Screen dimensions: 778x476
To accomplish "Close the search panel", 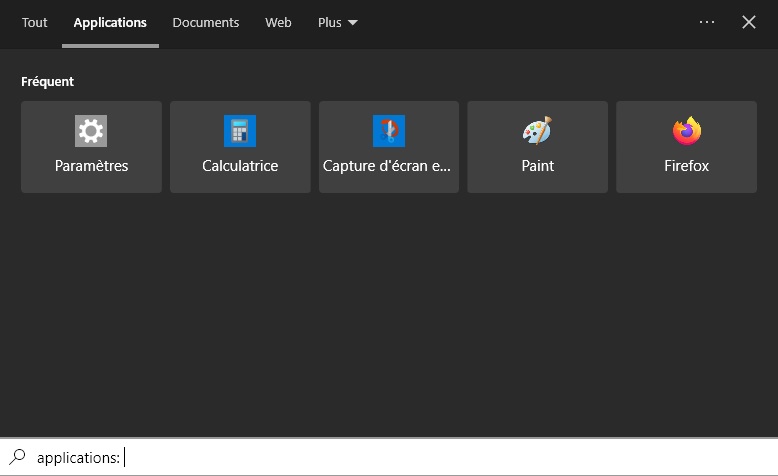I will 749,22.
